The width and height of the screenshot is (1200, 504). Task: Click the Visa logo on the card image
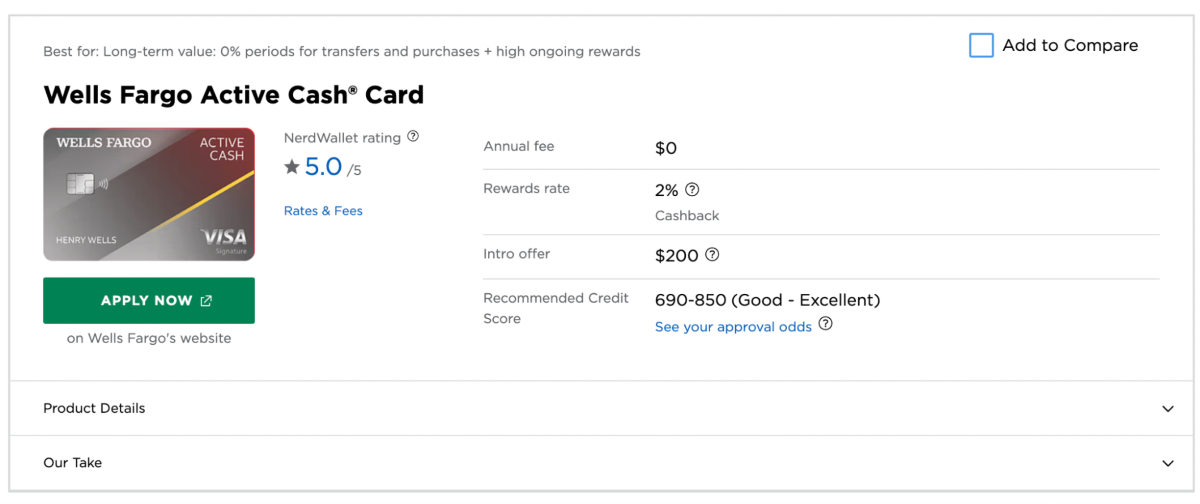click(x=223, y=238)
